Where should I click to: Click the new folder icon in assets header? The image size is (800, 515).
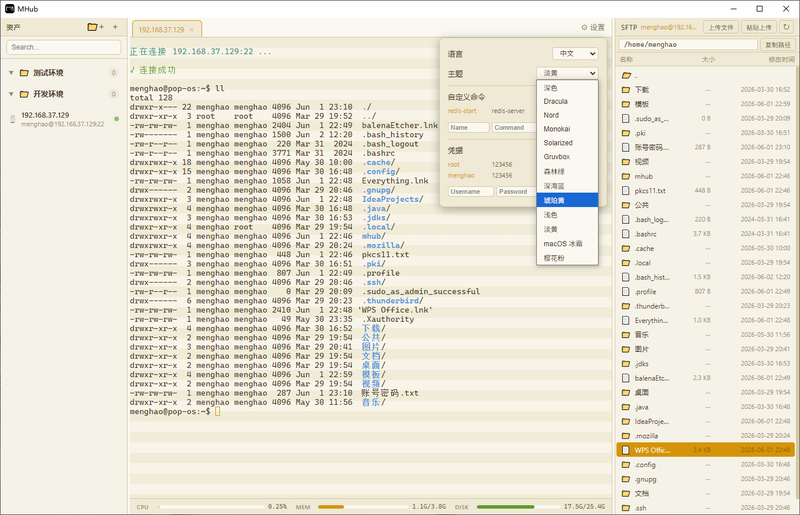click(x=95, y=27)
